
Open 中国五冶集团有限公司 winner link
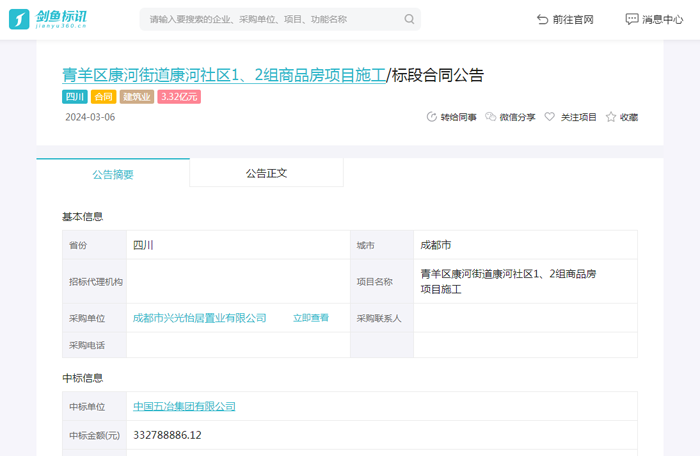(x=184, y=406)
